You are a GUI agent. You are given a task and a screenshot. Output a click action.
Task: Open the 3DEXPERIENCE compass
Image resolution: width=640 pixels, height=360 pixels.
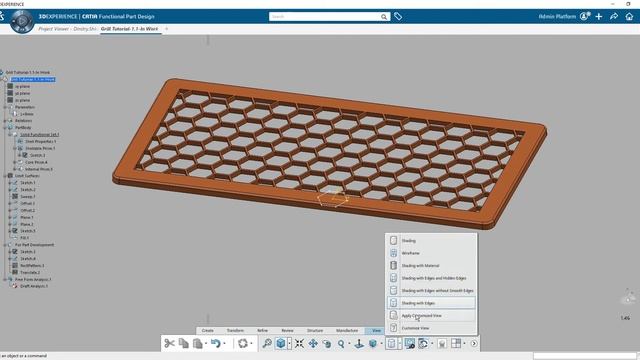tap(22, 21)
